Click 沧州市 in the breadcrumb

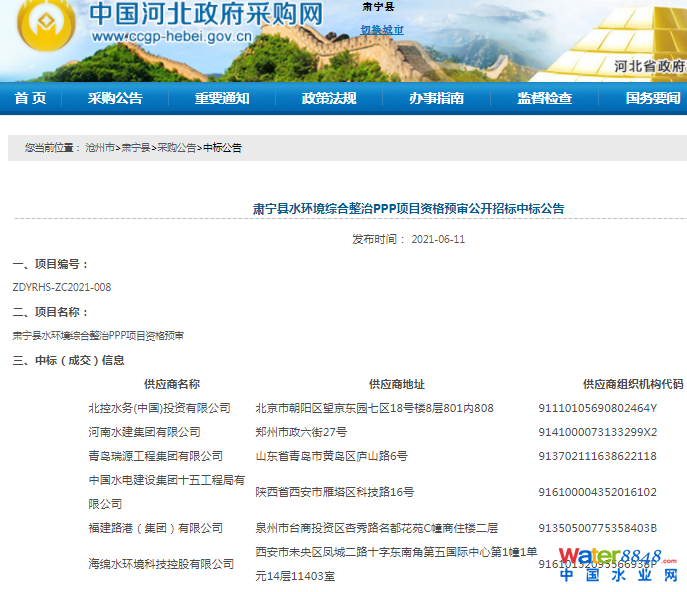pos(100,147)
